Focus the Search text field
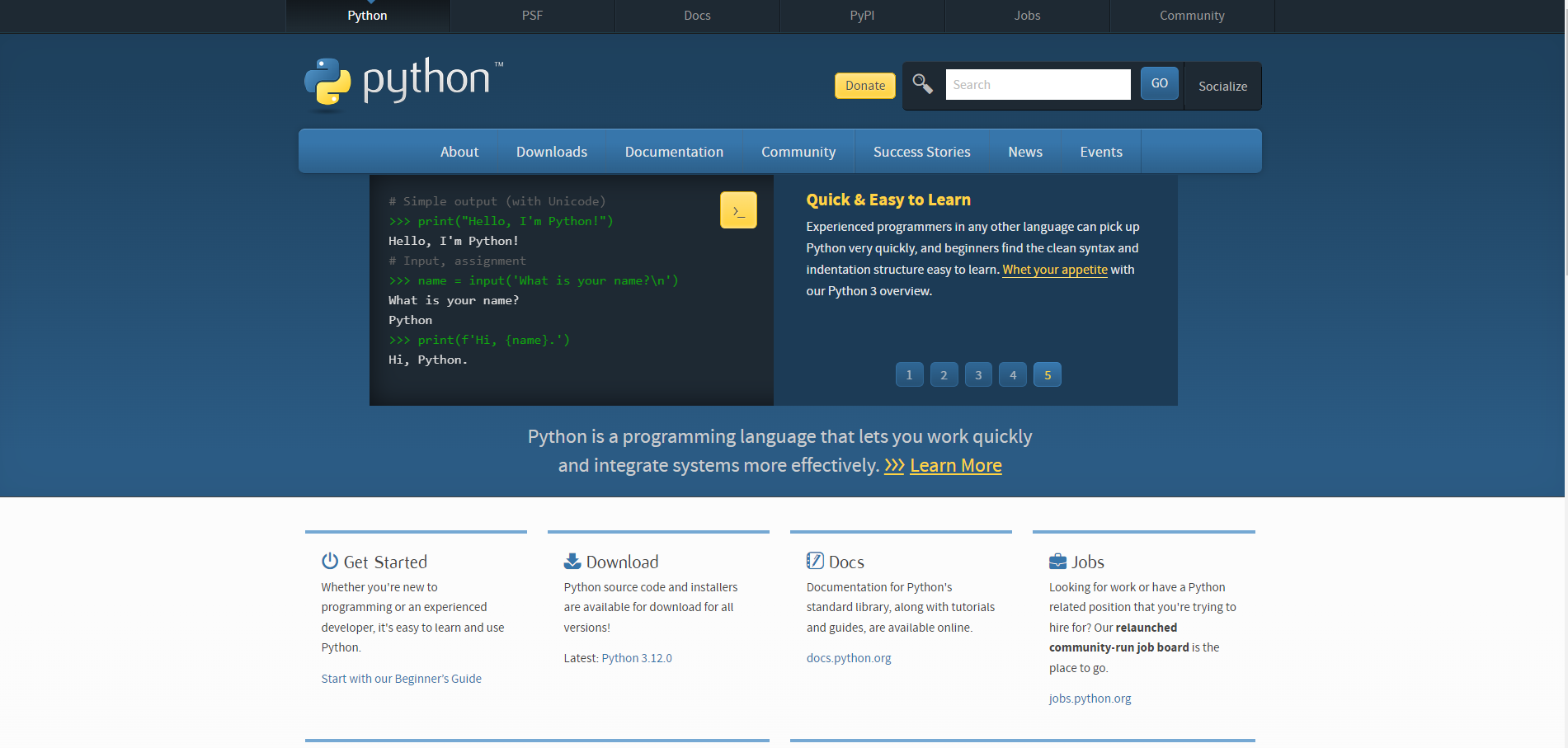 click(1038, 85)
